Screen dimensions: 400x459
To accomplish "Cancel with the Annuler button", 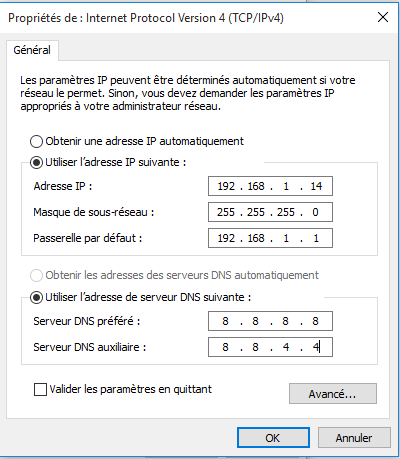I will [354, 438].
